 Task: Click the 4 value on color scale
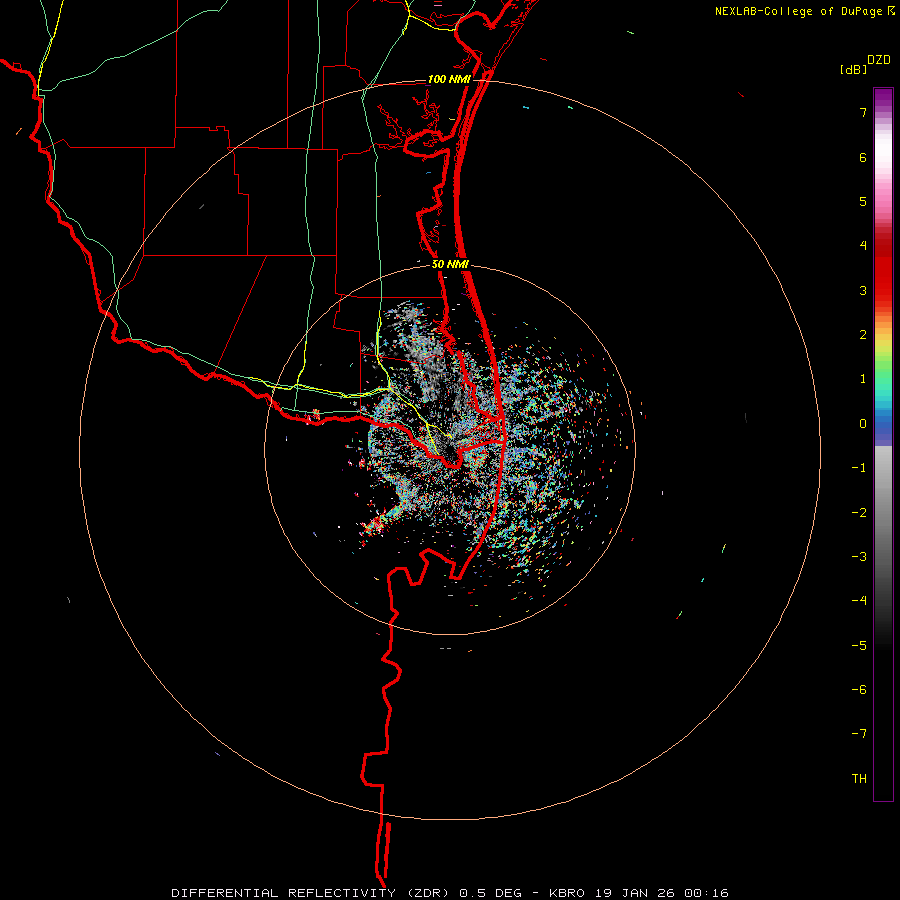coord(863,246)
